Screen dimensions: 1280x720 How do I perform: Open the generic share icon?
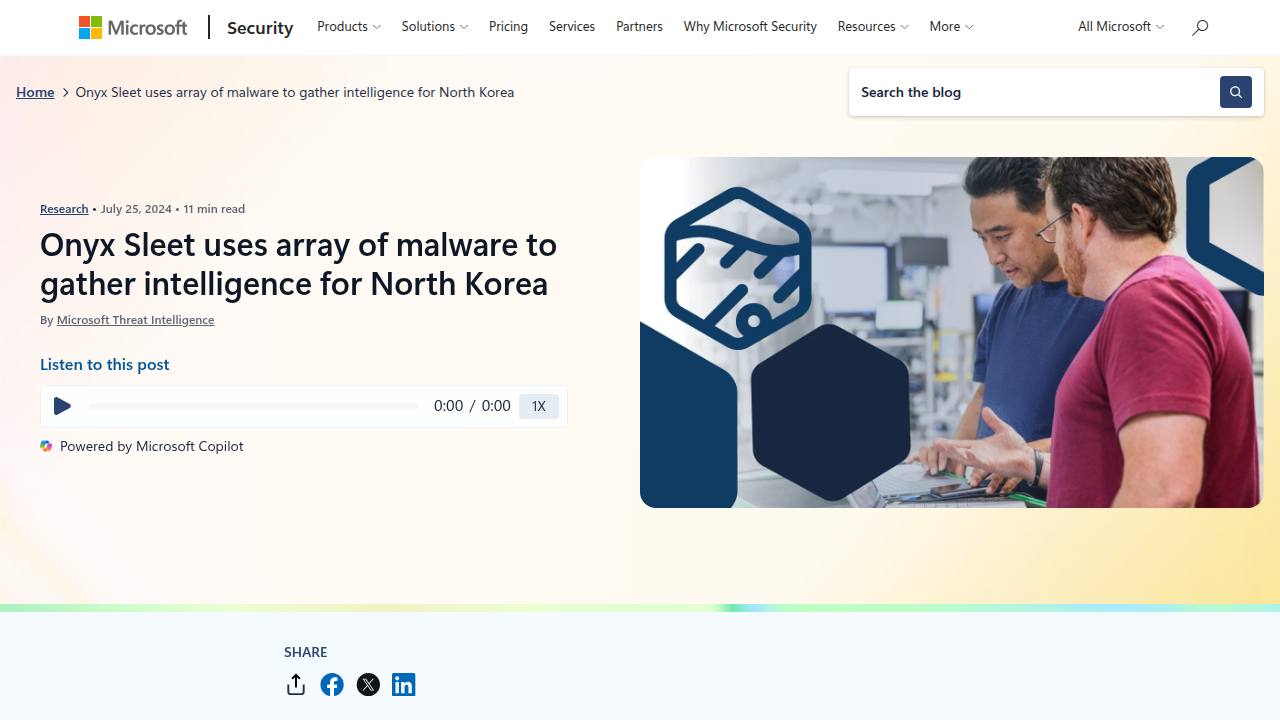click(296, 685)
